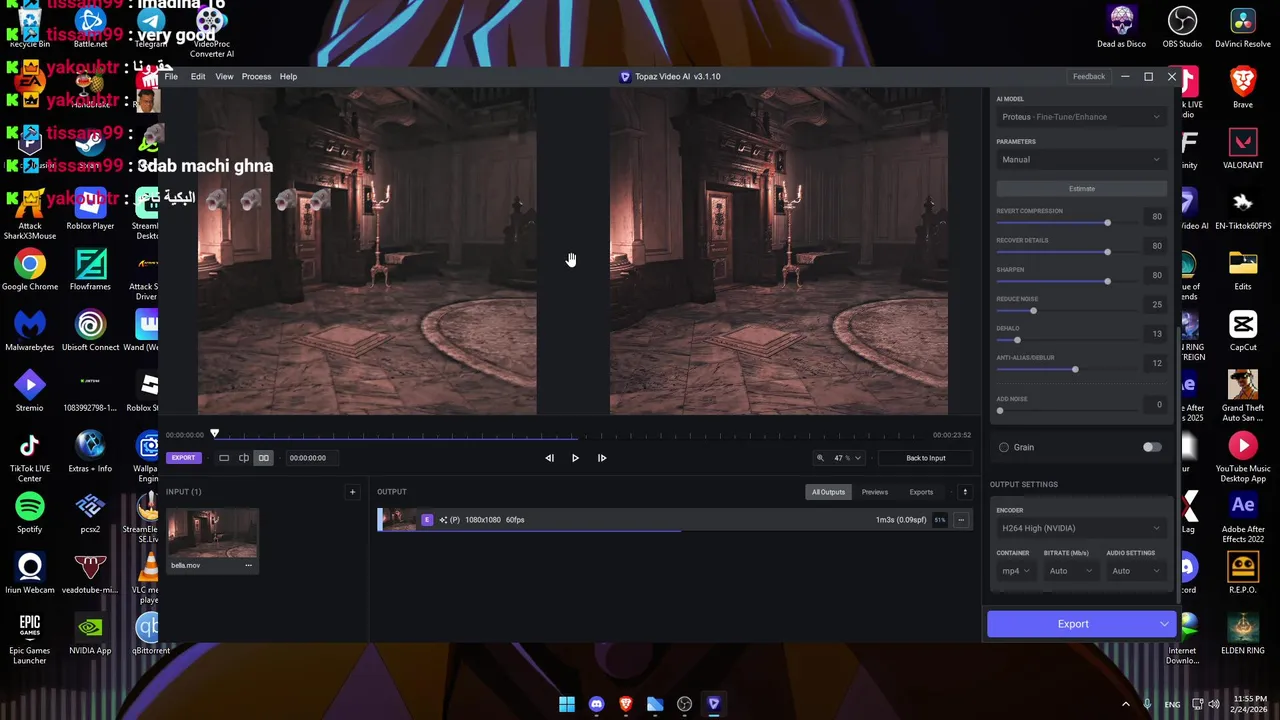1280x720 pixels.
Task: Open the bella.mov options ellipsis menu
Action: (248, 565)
